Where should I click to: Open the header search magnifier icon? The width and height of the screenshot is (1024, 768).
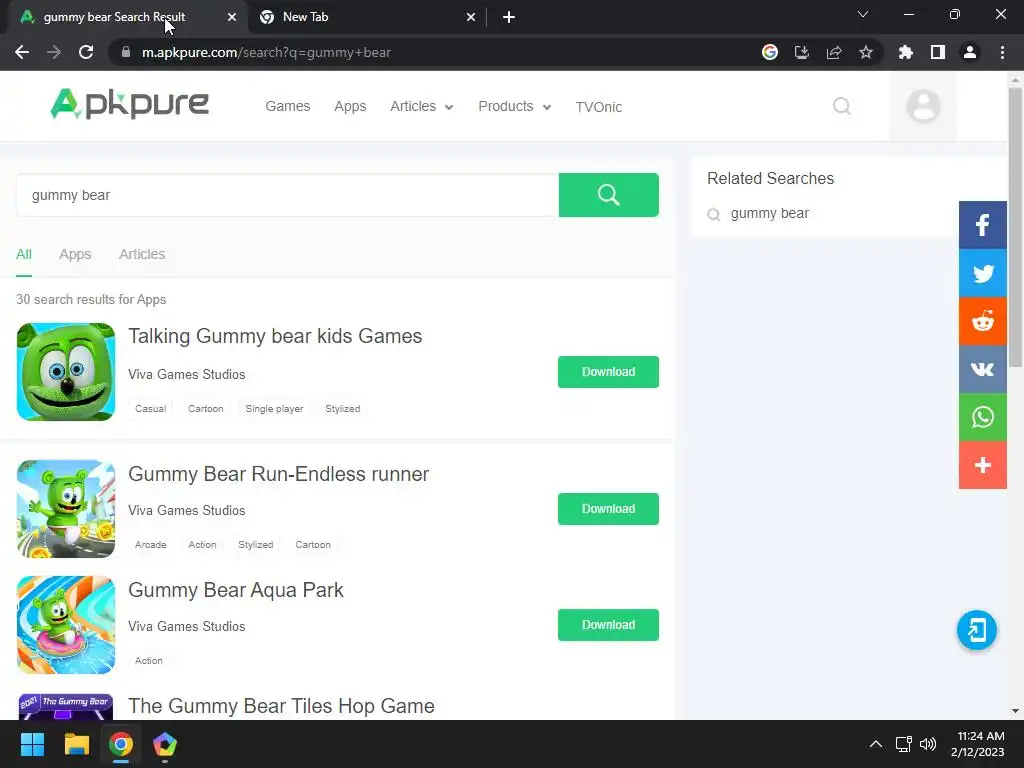[842, 106]
